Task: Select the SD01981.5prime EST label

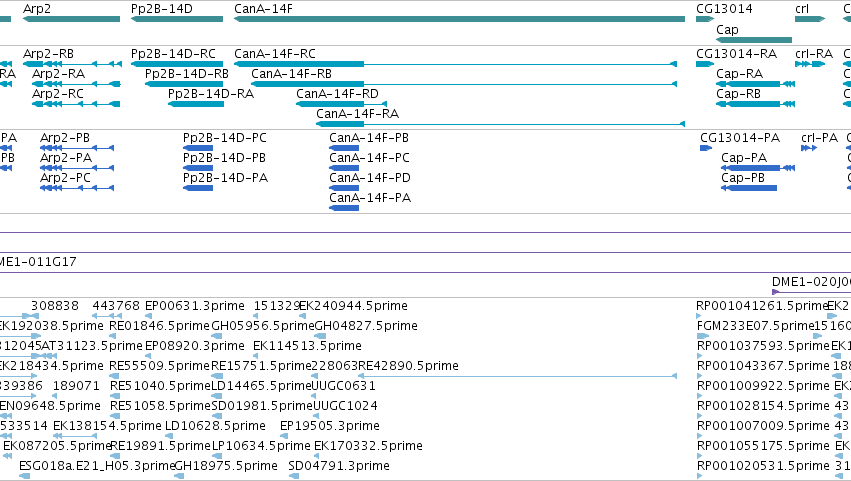Action: pyautogui.click(x=262, y=406)
